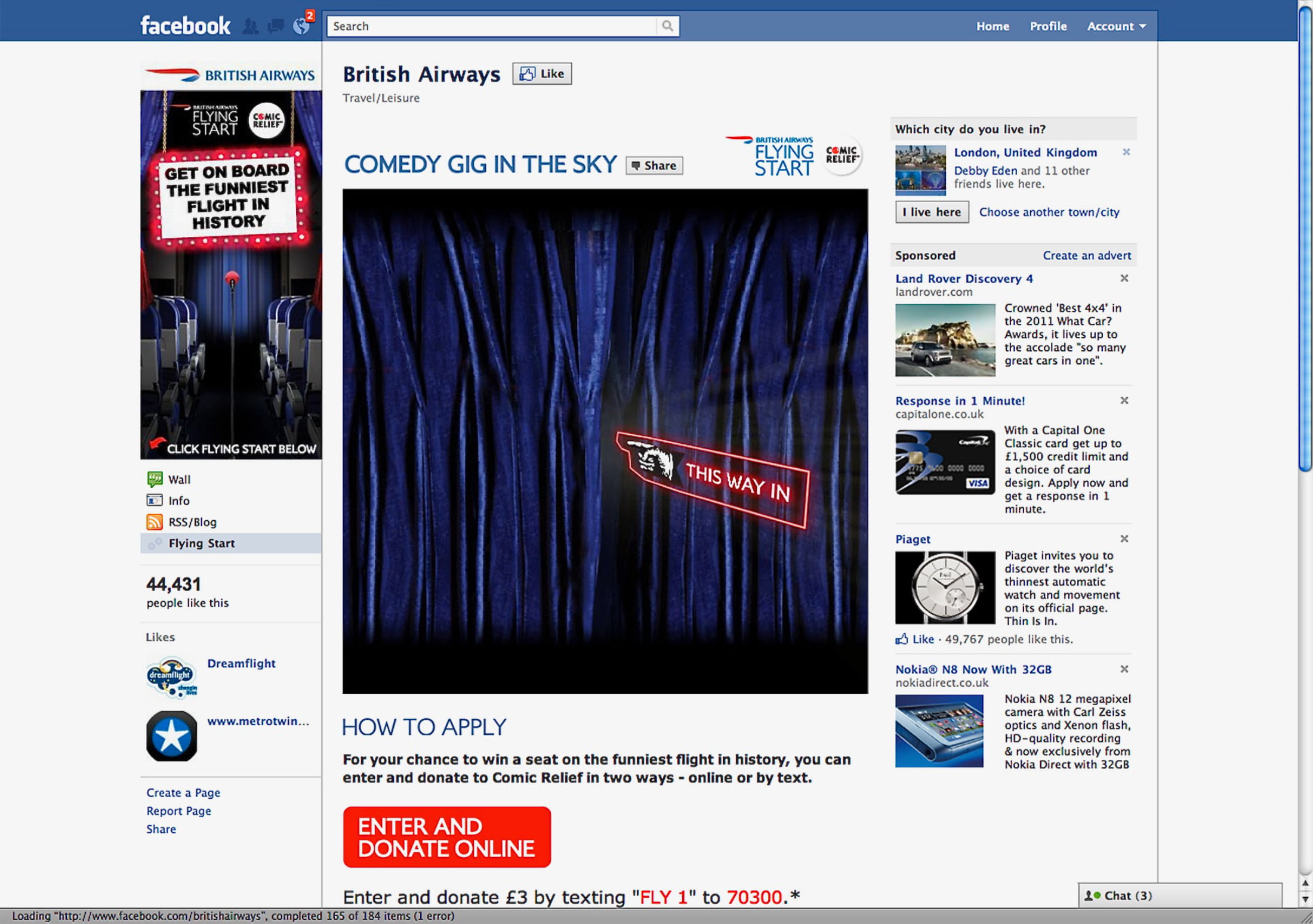Open the notifications globe icon

coord(302,26)
